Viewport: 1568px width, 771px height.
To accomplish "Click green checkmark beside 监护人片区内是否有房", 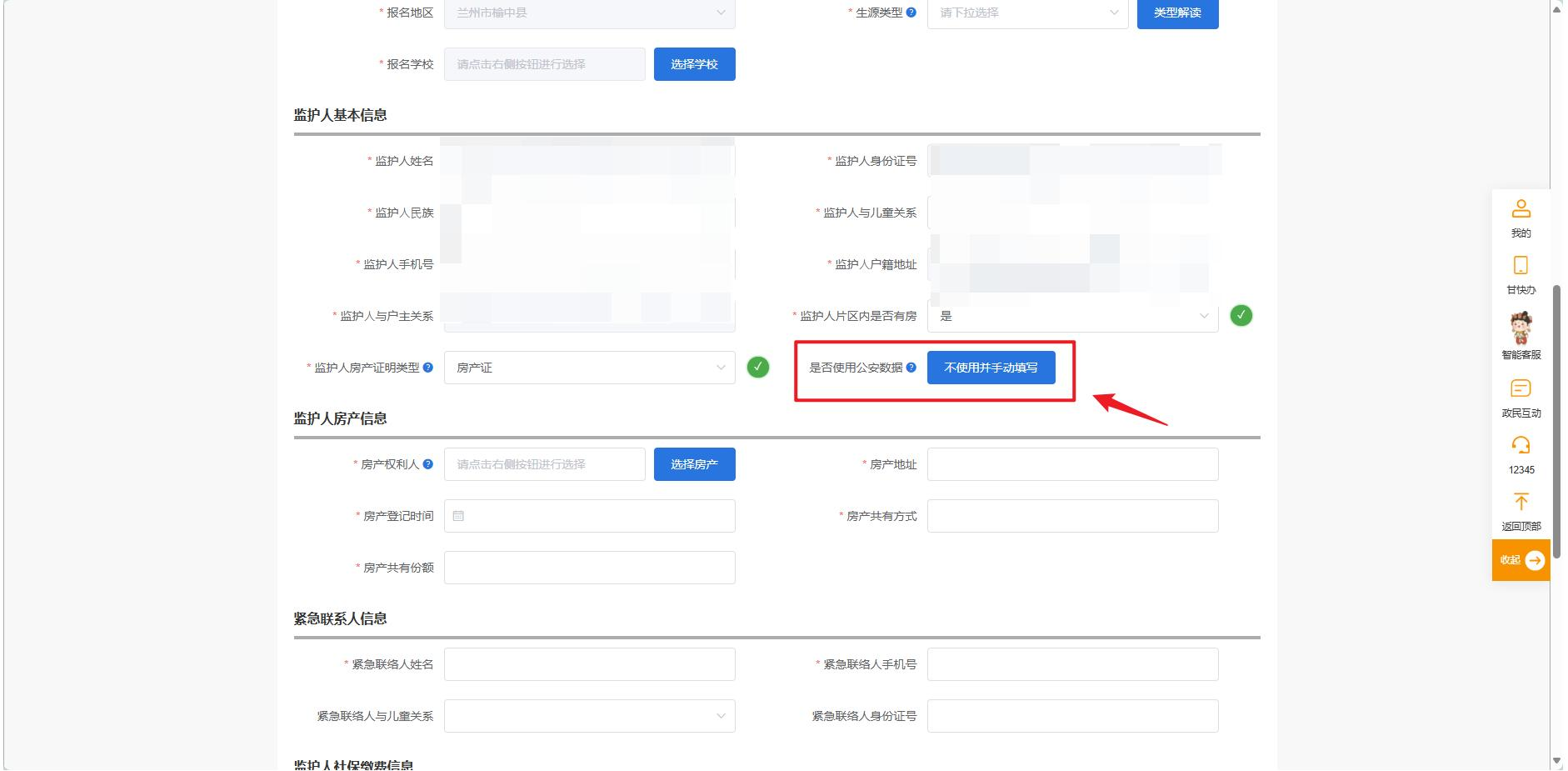I will pos(1241,316).
